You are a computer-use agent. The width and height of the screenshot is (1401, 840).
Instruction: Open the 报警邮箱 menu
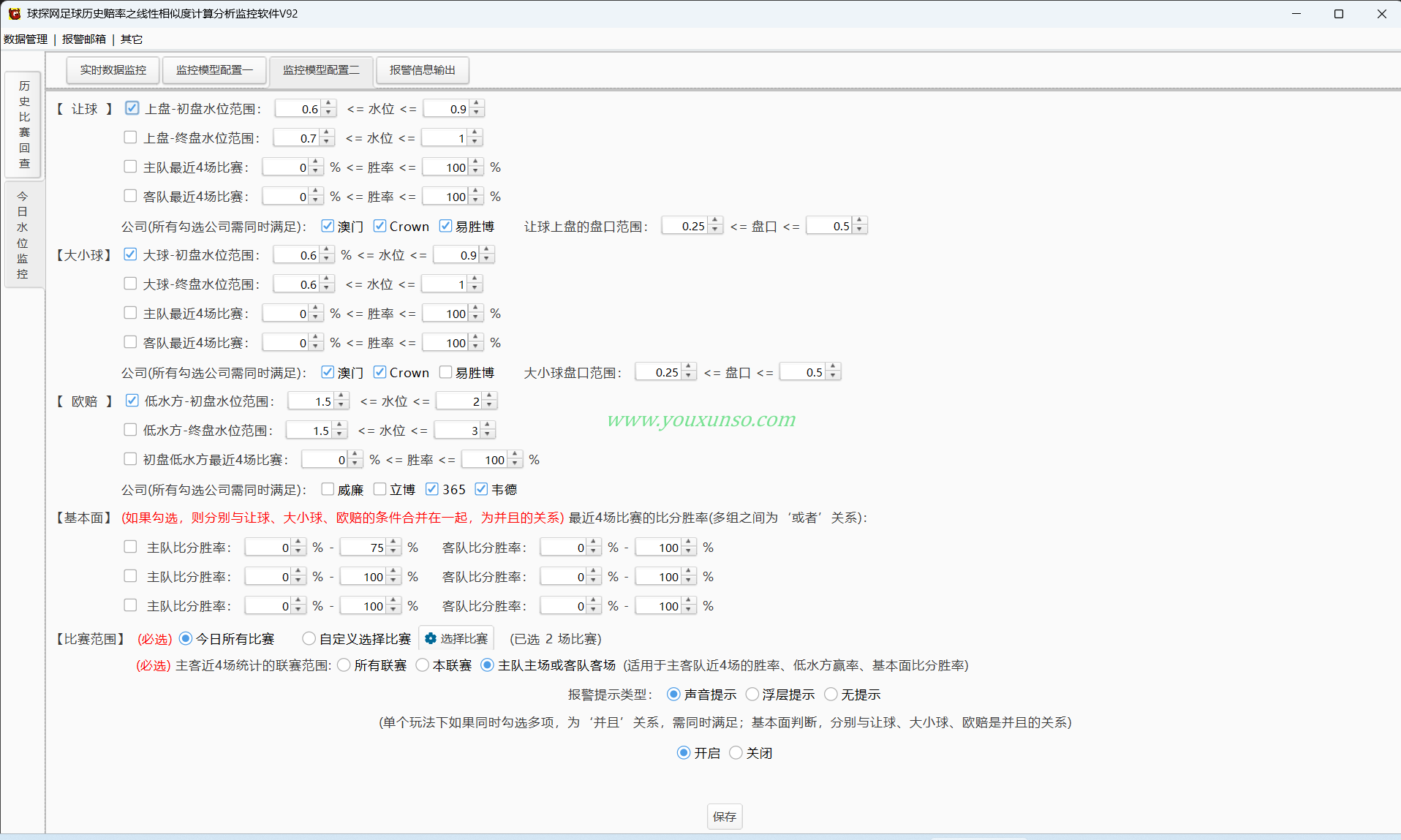pos(84,39)
